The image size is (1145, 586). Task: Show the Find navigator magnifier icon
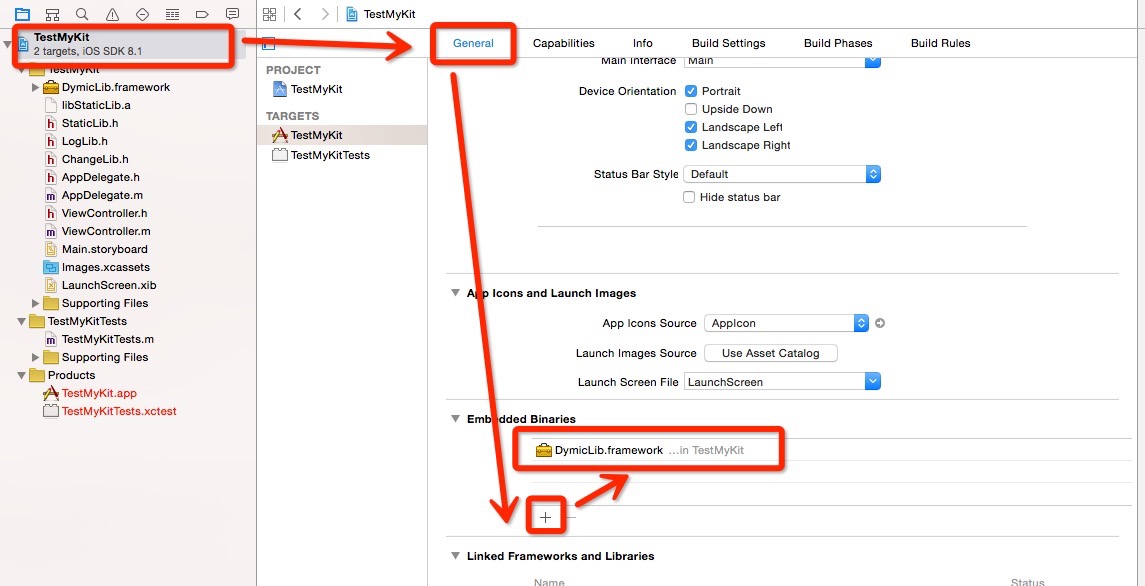[x=82, y=14]
